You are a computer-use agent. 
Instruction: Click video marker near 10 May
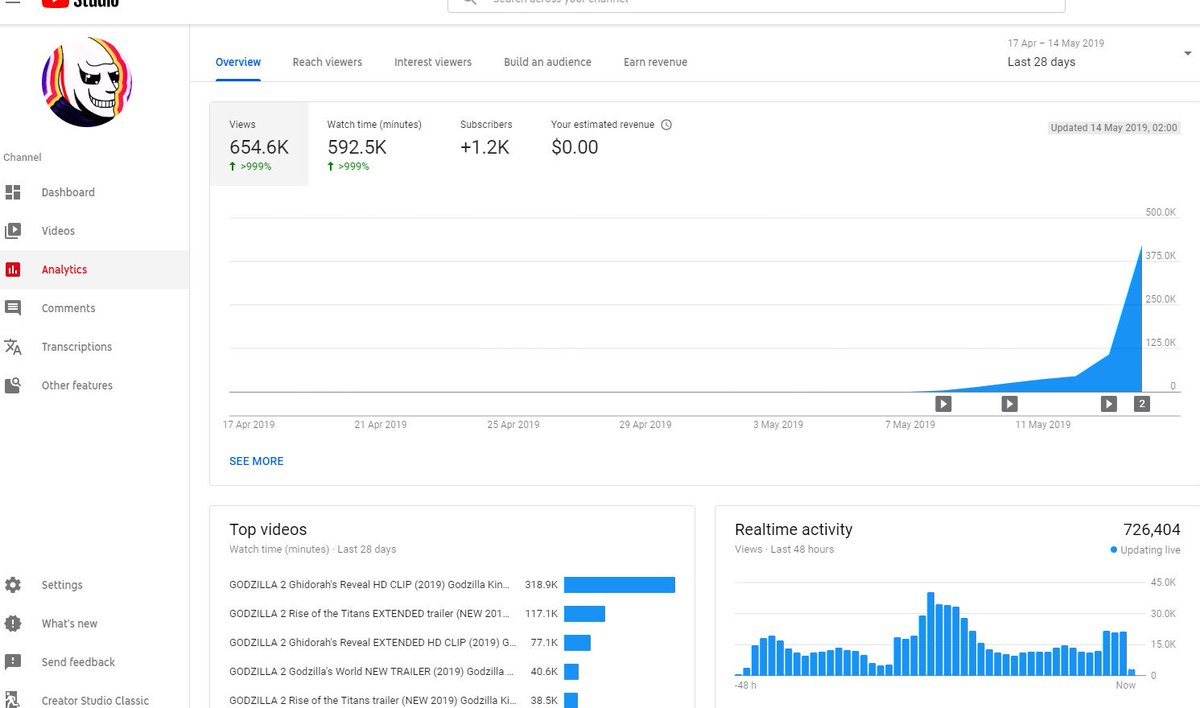(x=1009, y=404)
